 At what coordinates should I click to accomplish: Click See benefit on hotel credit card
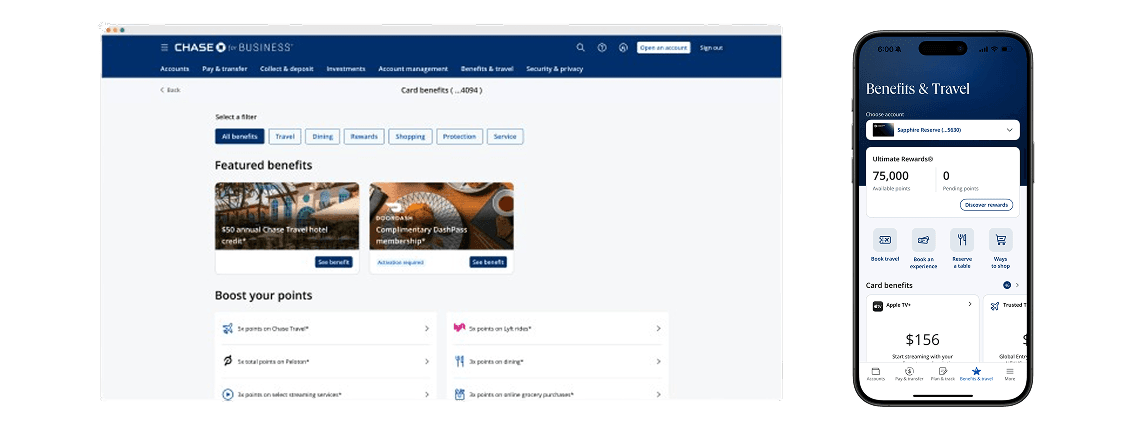(333, 262)
